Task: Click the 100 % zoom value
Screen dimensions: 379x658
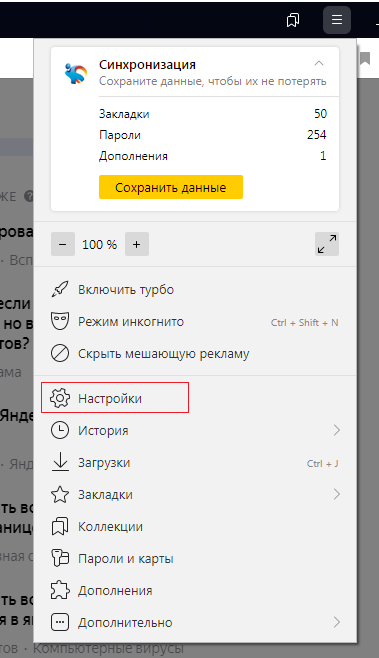Action: (x=99, y=244)
